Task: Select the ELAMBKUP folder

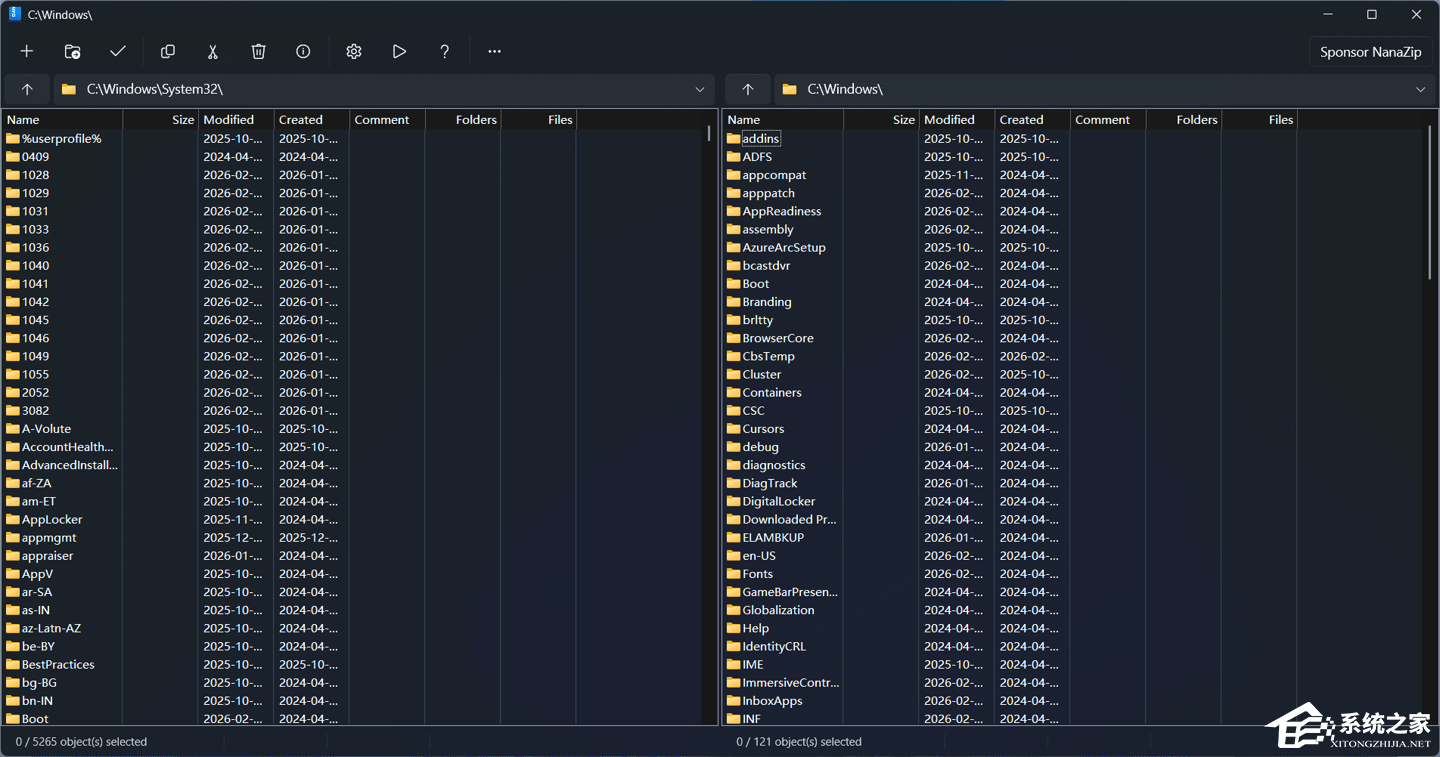Action: (x=773, y=537)
